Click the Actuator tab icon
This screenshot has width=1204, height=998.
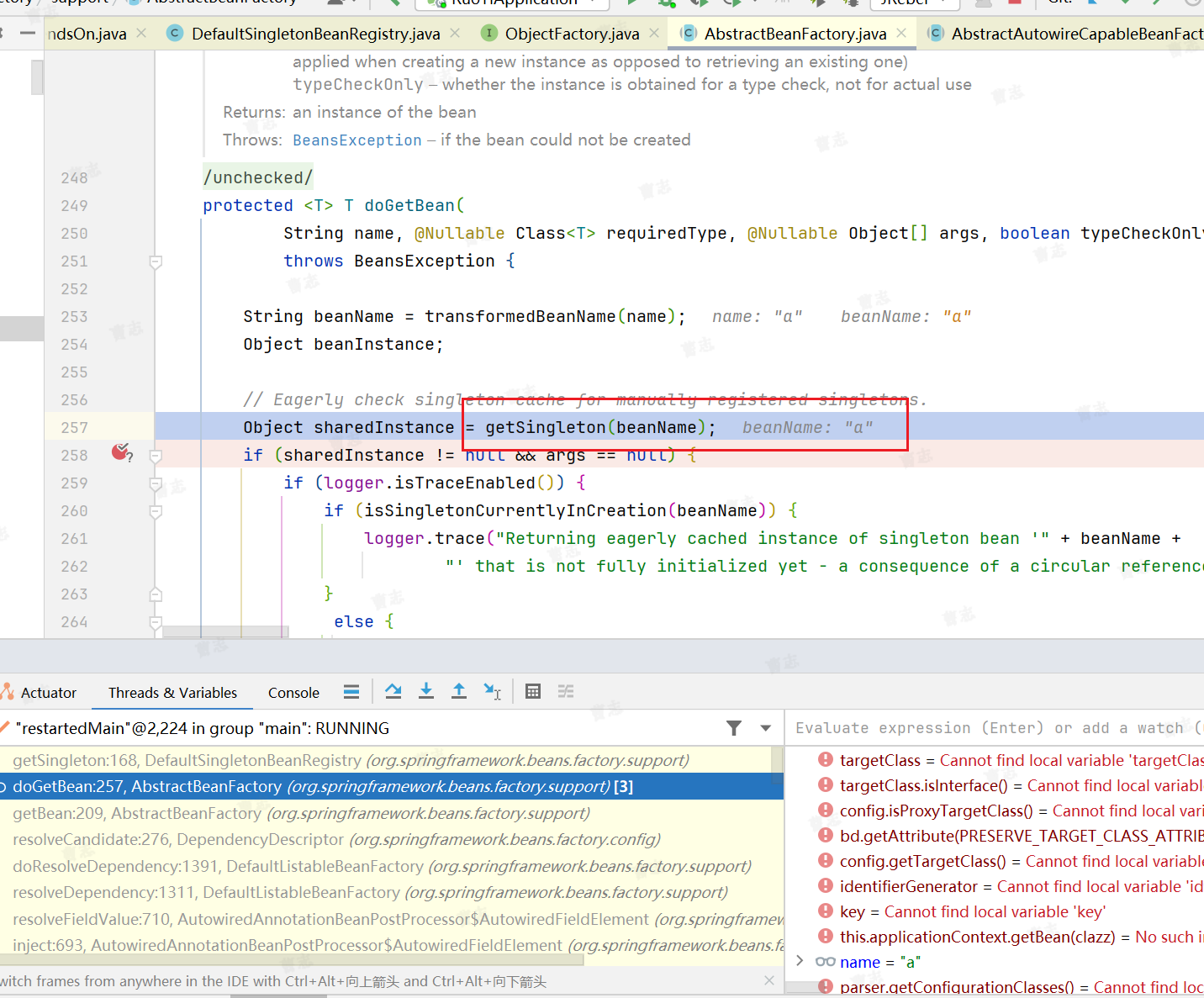click(x=8, y=692)
